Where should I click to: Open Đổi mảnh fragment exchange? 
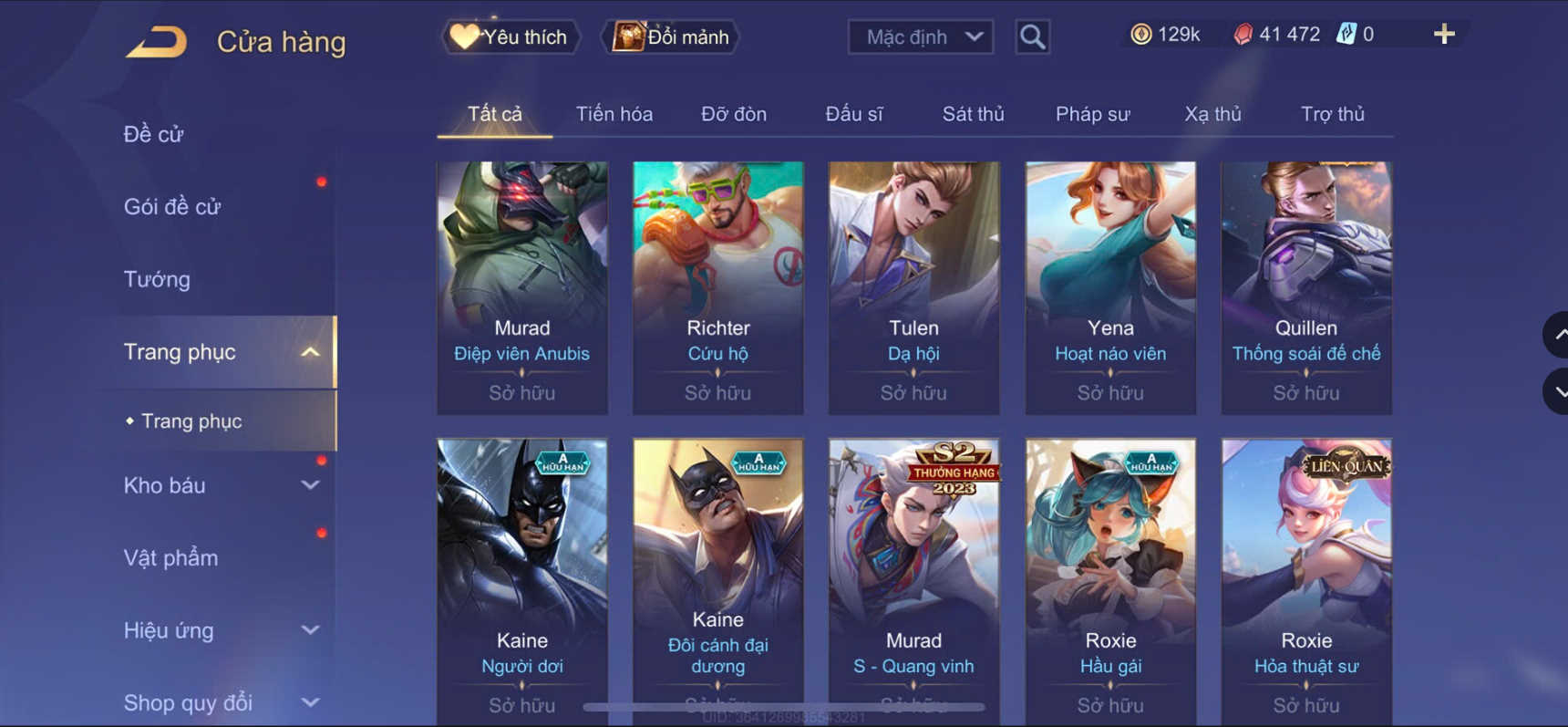[x=670, y=37]
